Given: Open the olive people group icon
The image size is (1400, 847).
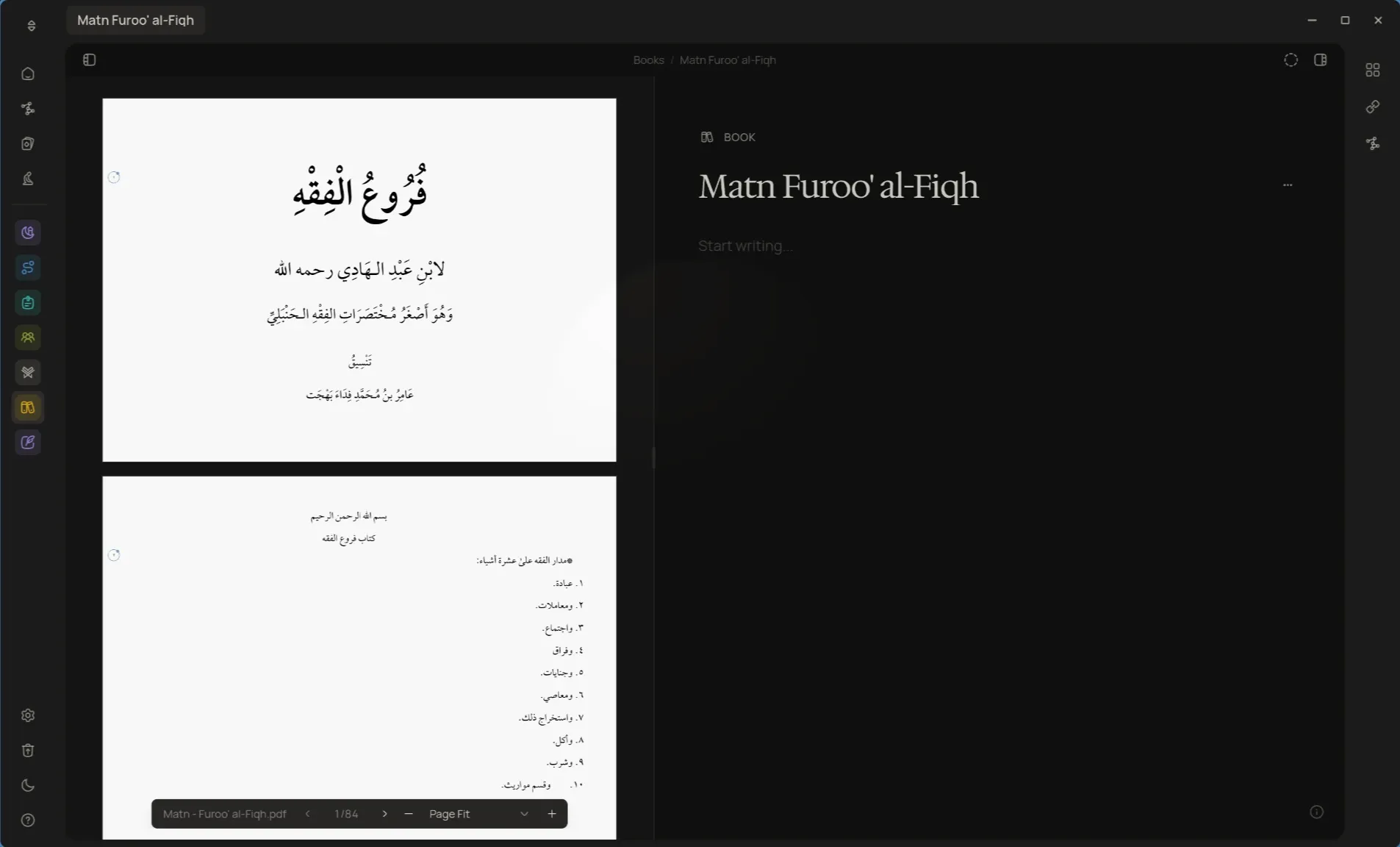Looking at the screenshot, I should 28,337.
